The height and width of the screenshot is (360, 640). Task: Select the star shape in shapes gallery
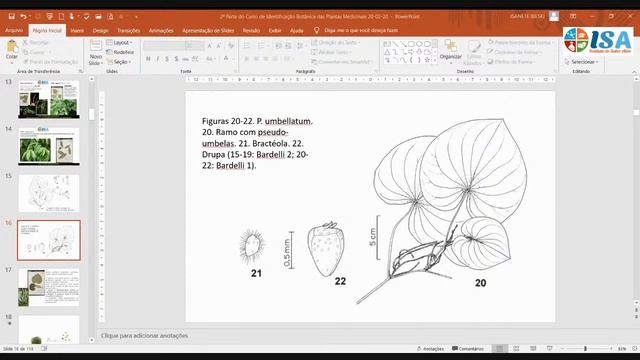(427, 60)
